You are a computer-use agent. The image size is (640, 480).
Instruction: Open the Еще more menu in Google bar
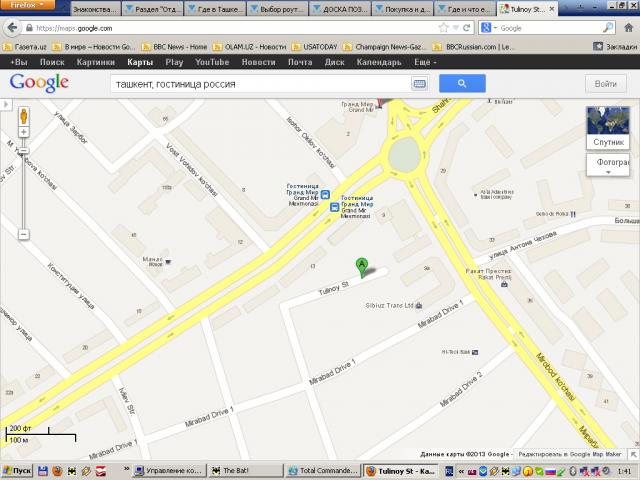pos(424,62)
